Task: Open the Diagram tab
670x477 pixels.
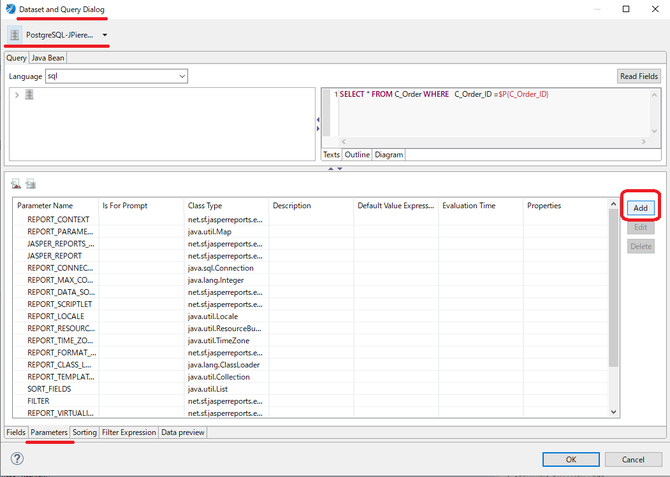Action: coord(388,155)
